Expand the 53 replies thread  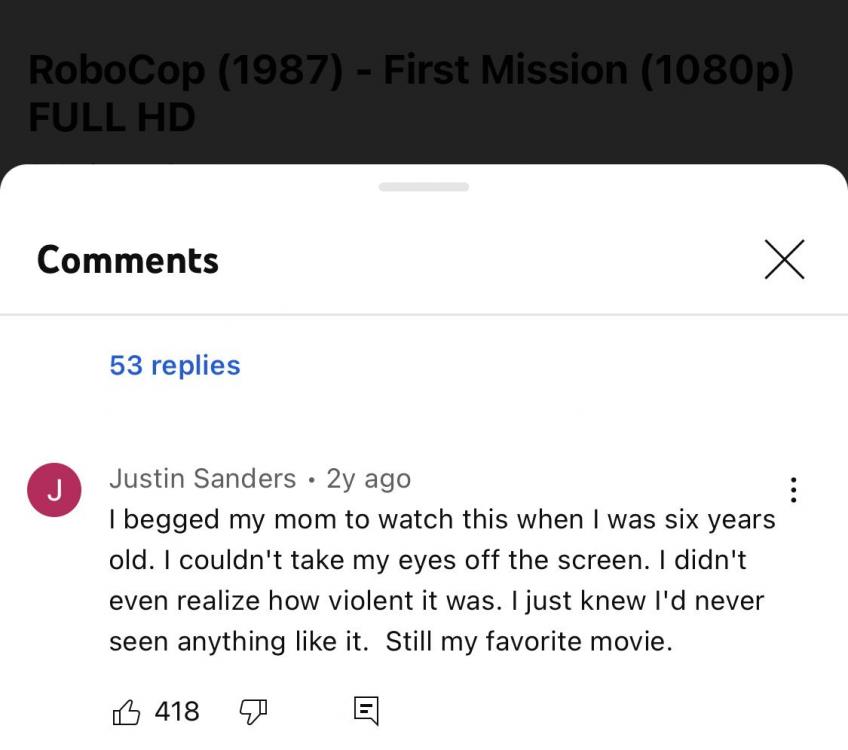coord(175,366)
